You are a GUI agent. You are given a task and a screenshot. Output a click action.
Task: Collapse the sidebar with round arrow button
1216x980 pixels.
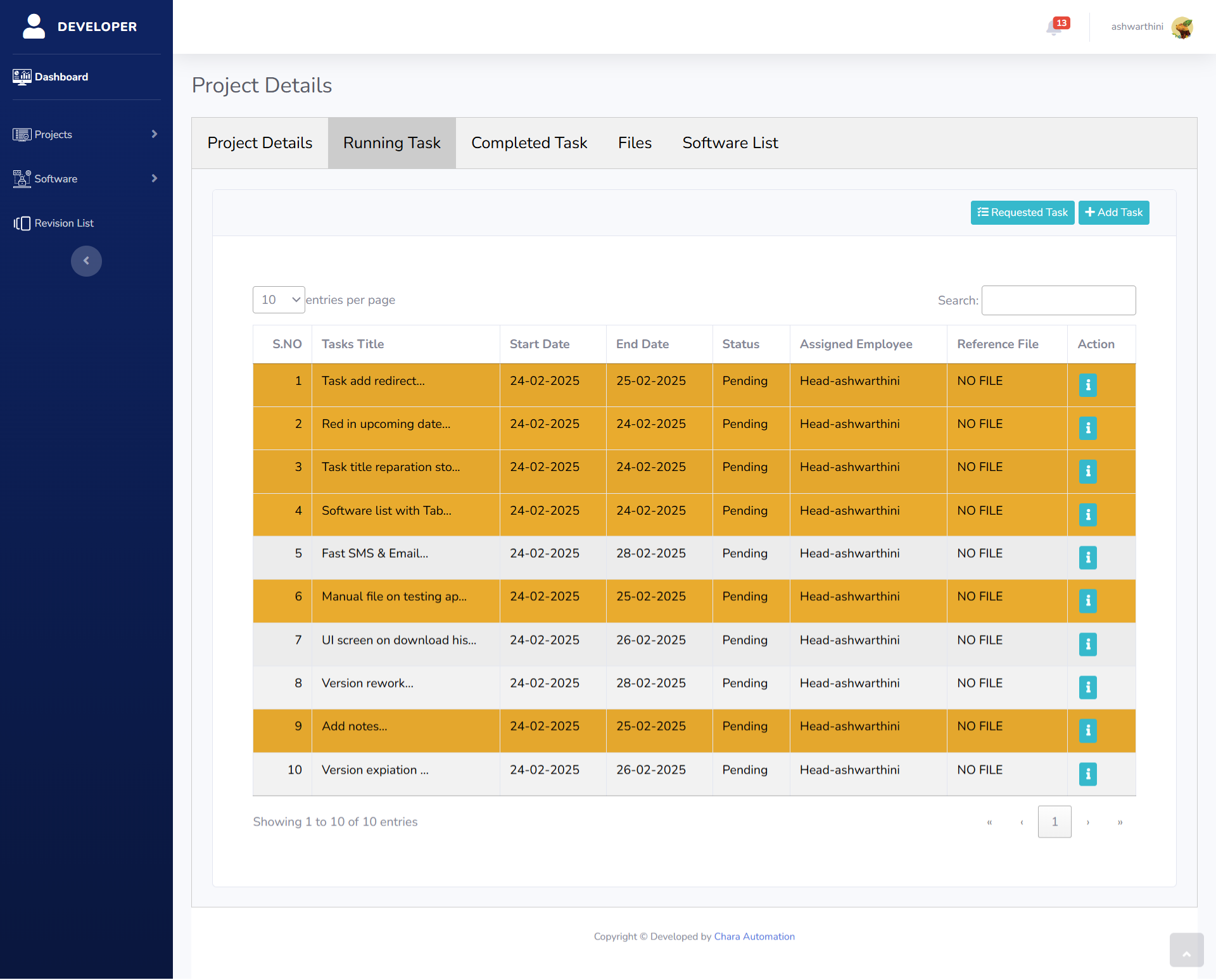click(86, 261)
